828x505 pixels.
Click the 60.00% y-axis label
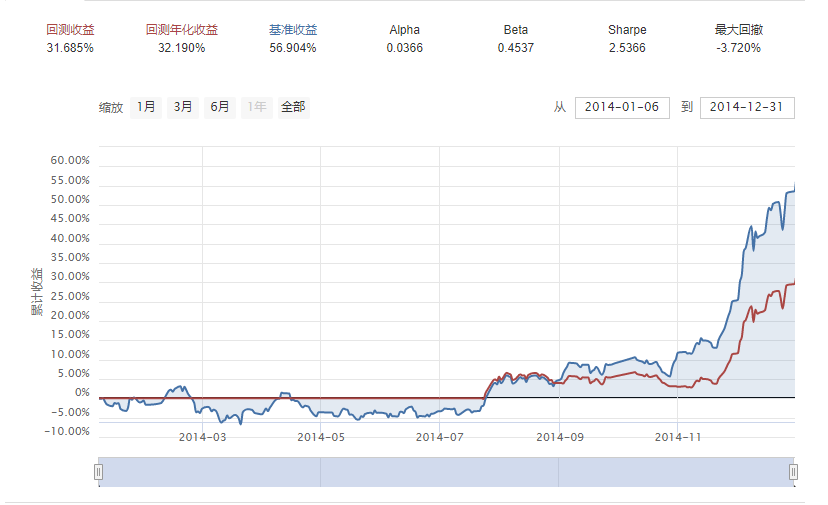pos(70,161)
